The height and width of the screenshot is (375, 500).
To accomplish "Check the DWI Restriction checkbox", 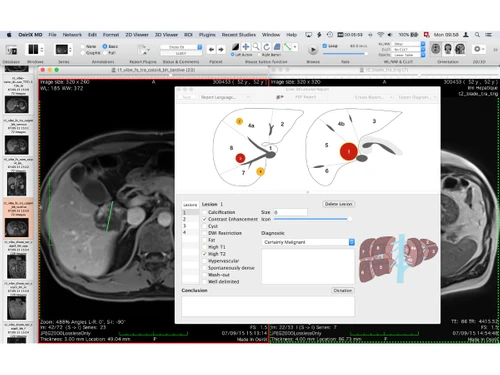I will tap(204, 233).
